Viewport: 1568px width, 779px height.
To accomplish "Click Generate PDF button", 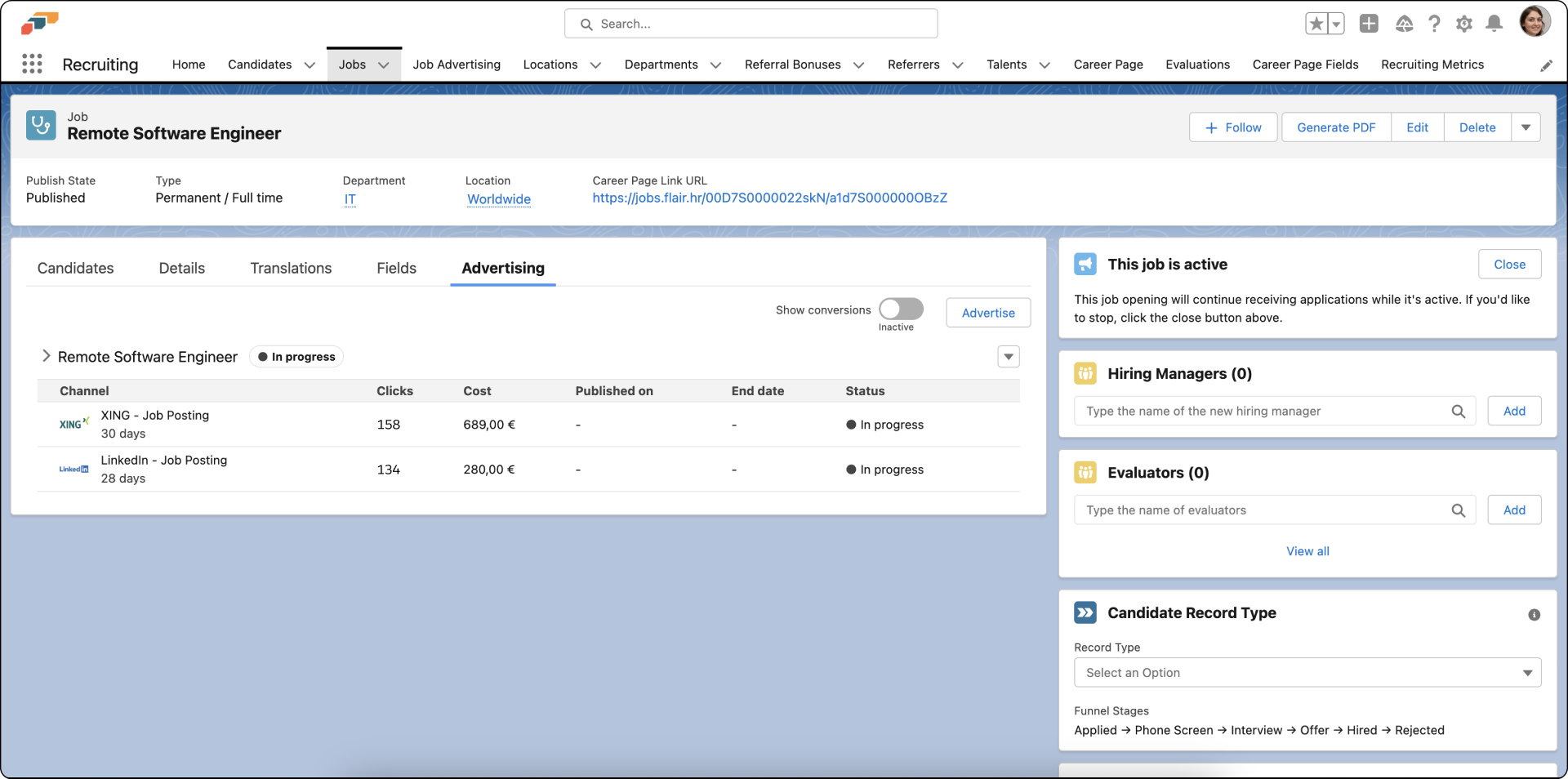I will pos(1336,127).
